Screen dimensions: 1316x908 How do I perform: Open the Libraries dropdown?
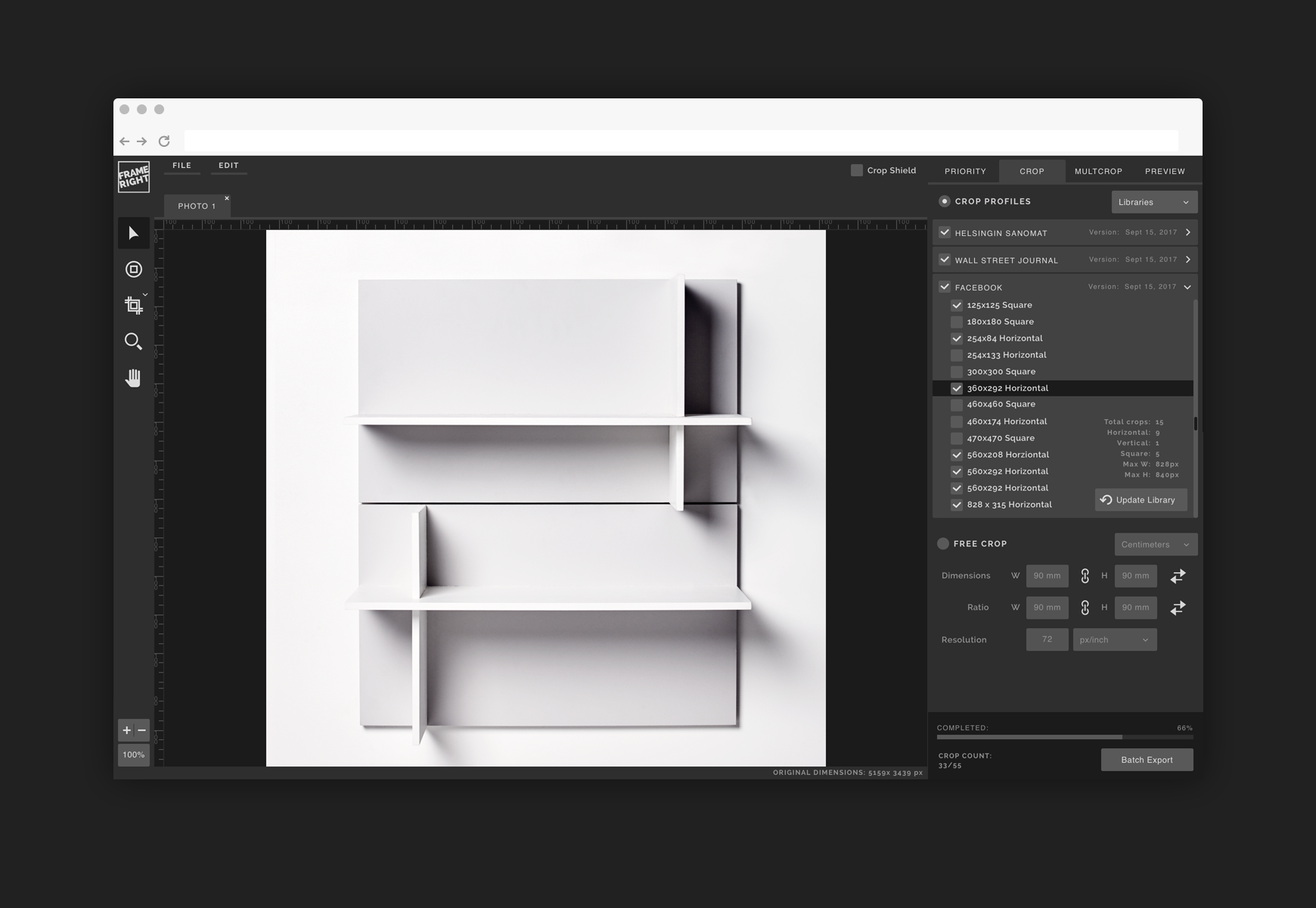(1154, 202)
